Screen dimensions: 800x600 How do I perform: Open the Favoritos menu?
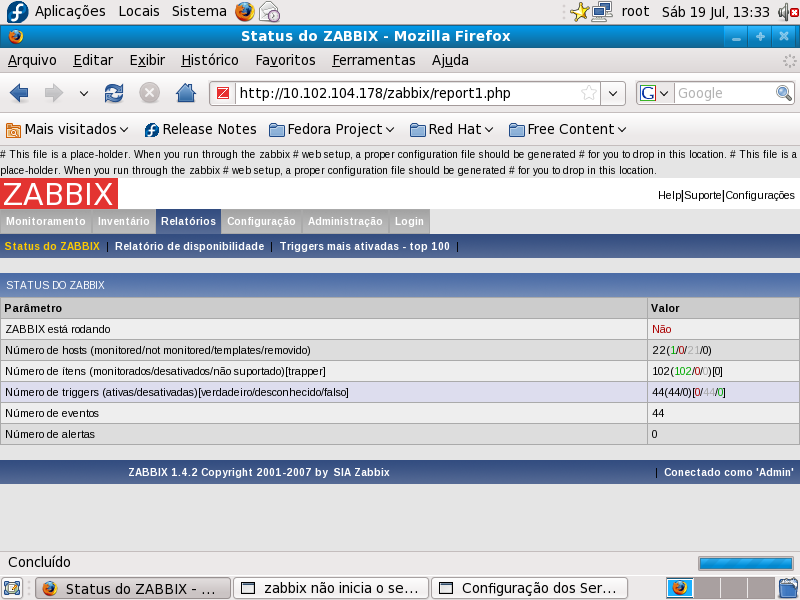286,60
